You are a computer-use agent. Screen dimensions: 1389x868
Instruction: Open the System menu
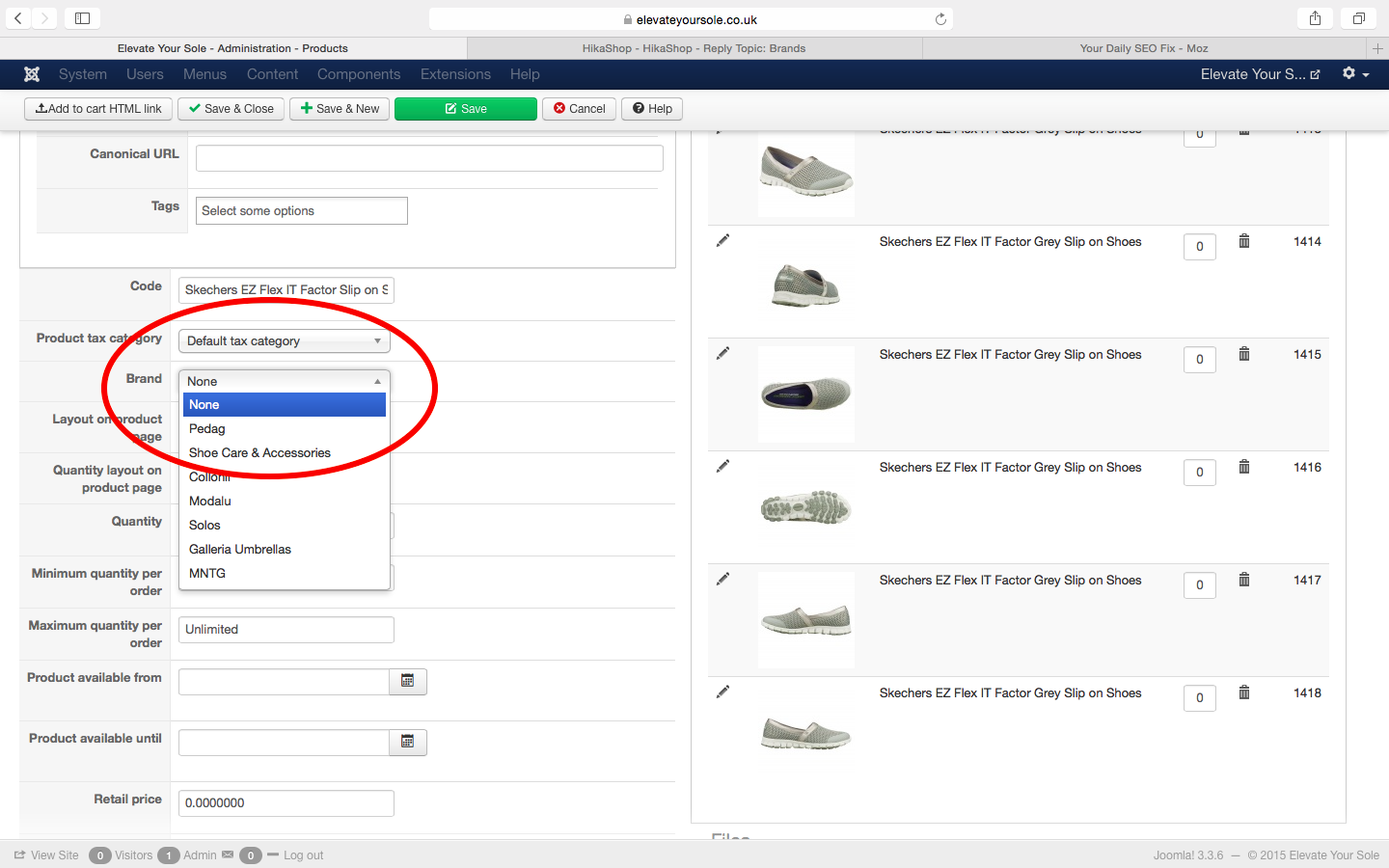click(83, 74)
